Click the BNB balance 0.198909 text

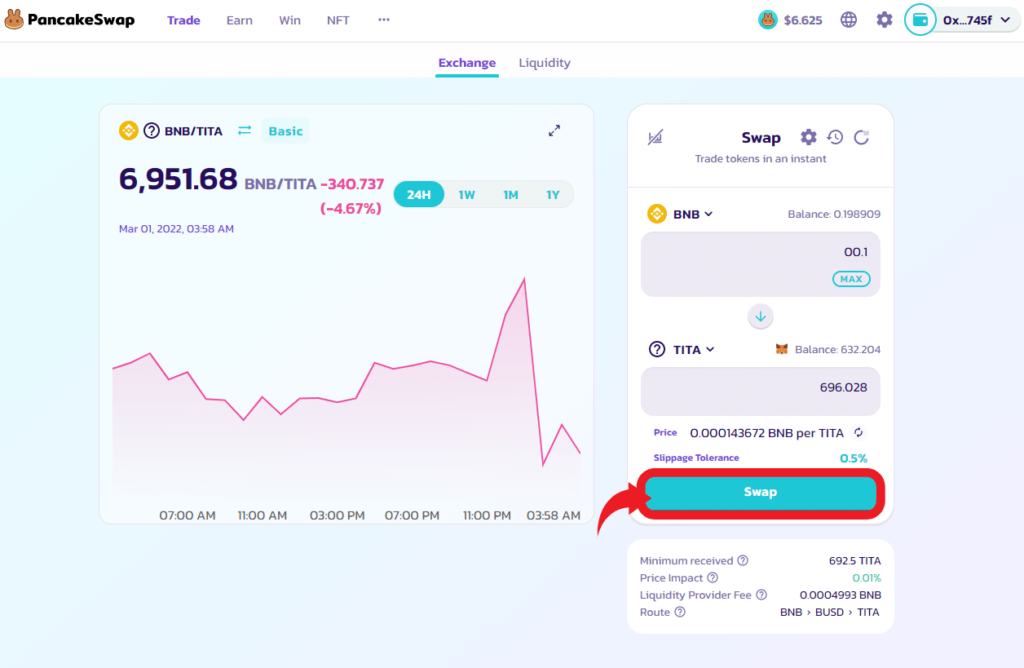pyautogui.click(x=834, y=214)
